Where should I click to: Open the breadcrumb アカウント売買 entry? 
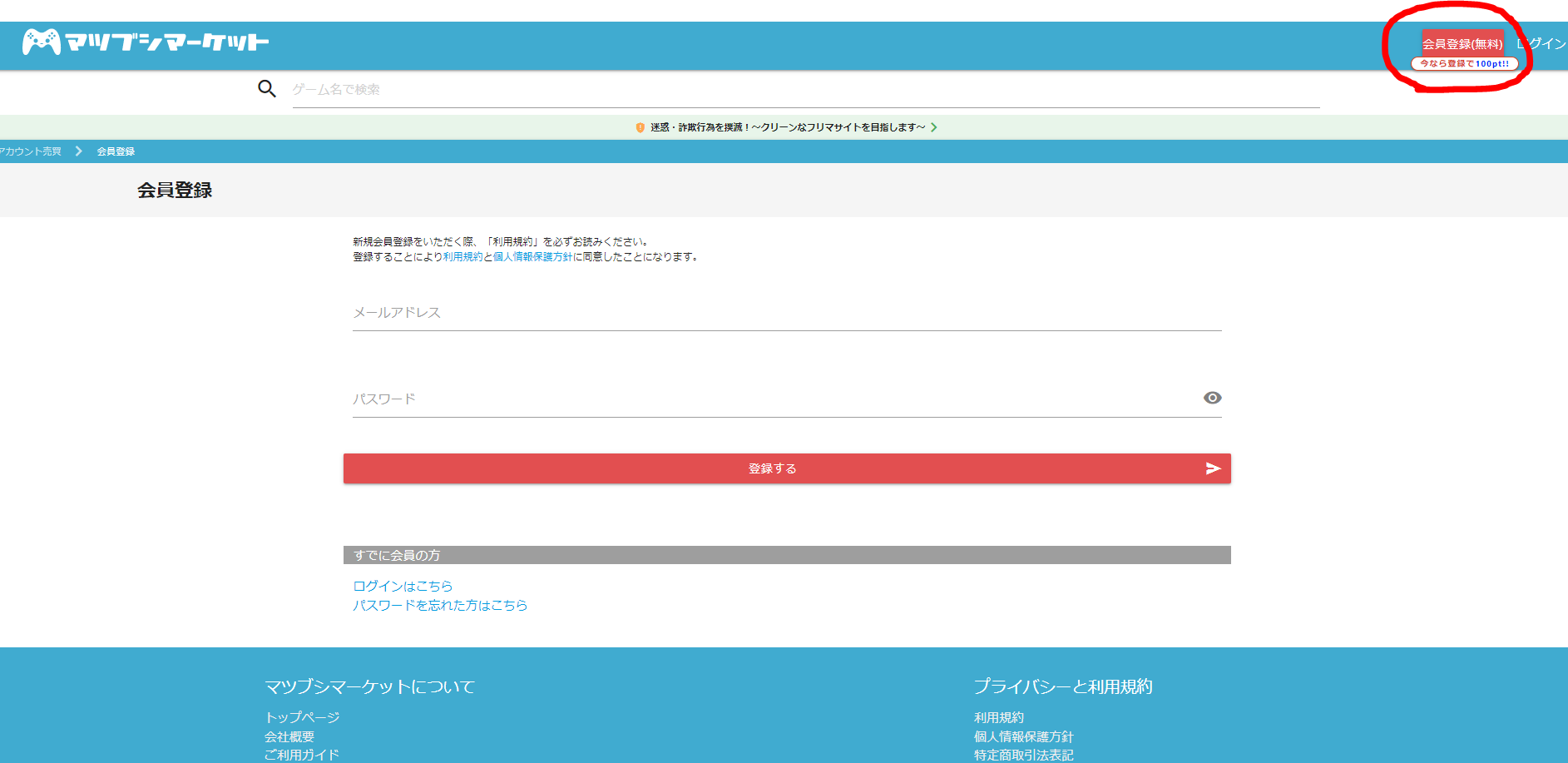pyautogui.click(x=29, y=151)
